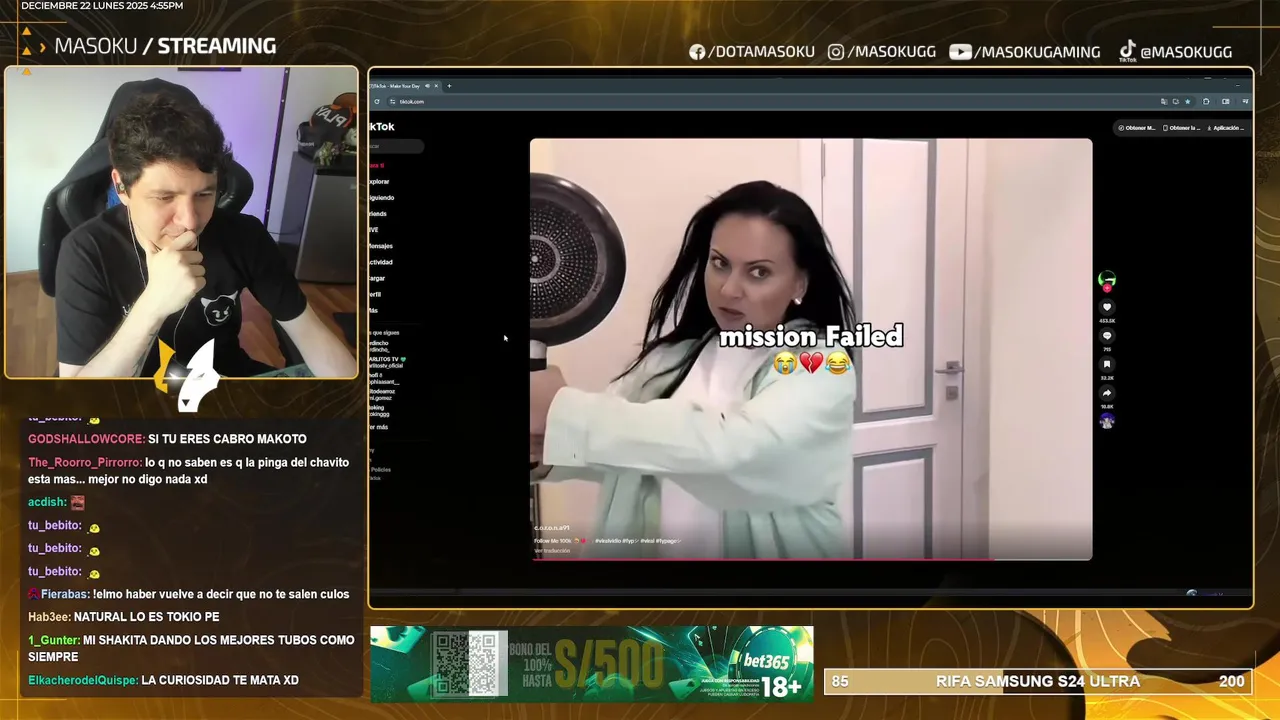
Task: Save video with the bookmark icon
Action: coord(1107,364)
